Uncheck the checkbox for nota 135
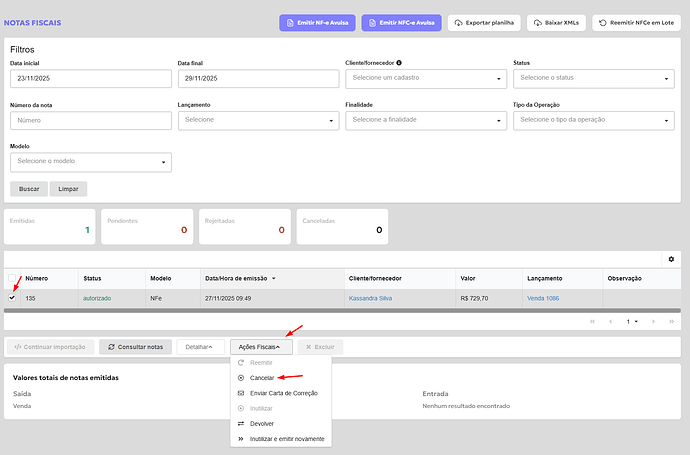The width and height of the screenshot is (690, 455). tap(12, 298)
